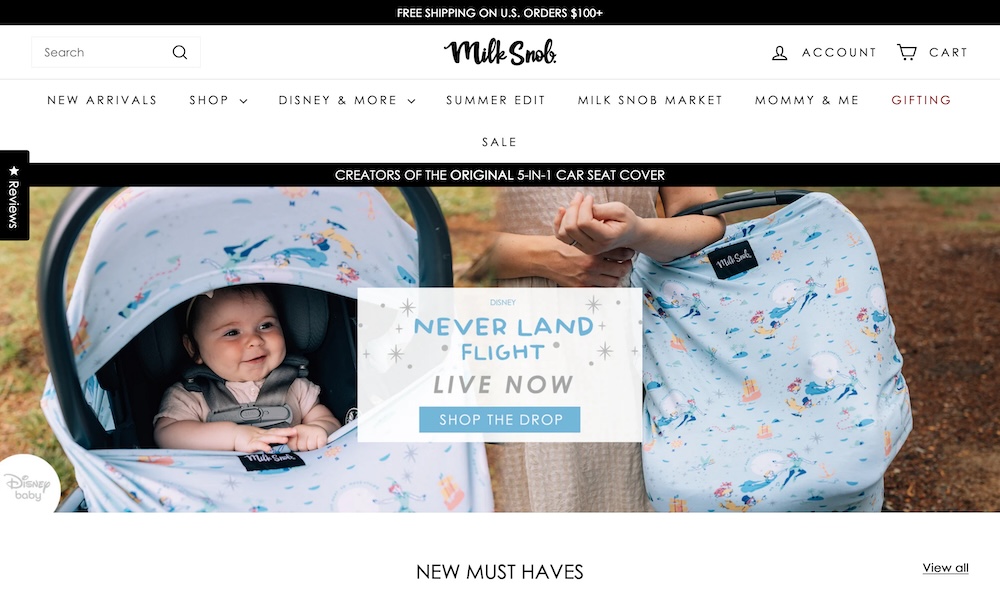Open the Gifting menu link

(x=921, y=100)
